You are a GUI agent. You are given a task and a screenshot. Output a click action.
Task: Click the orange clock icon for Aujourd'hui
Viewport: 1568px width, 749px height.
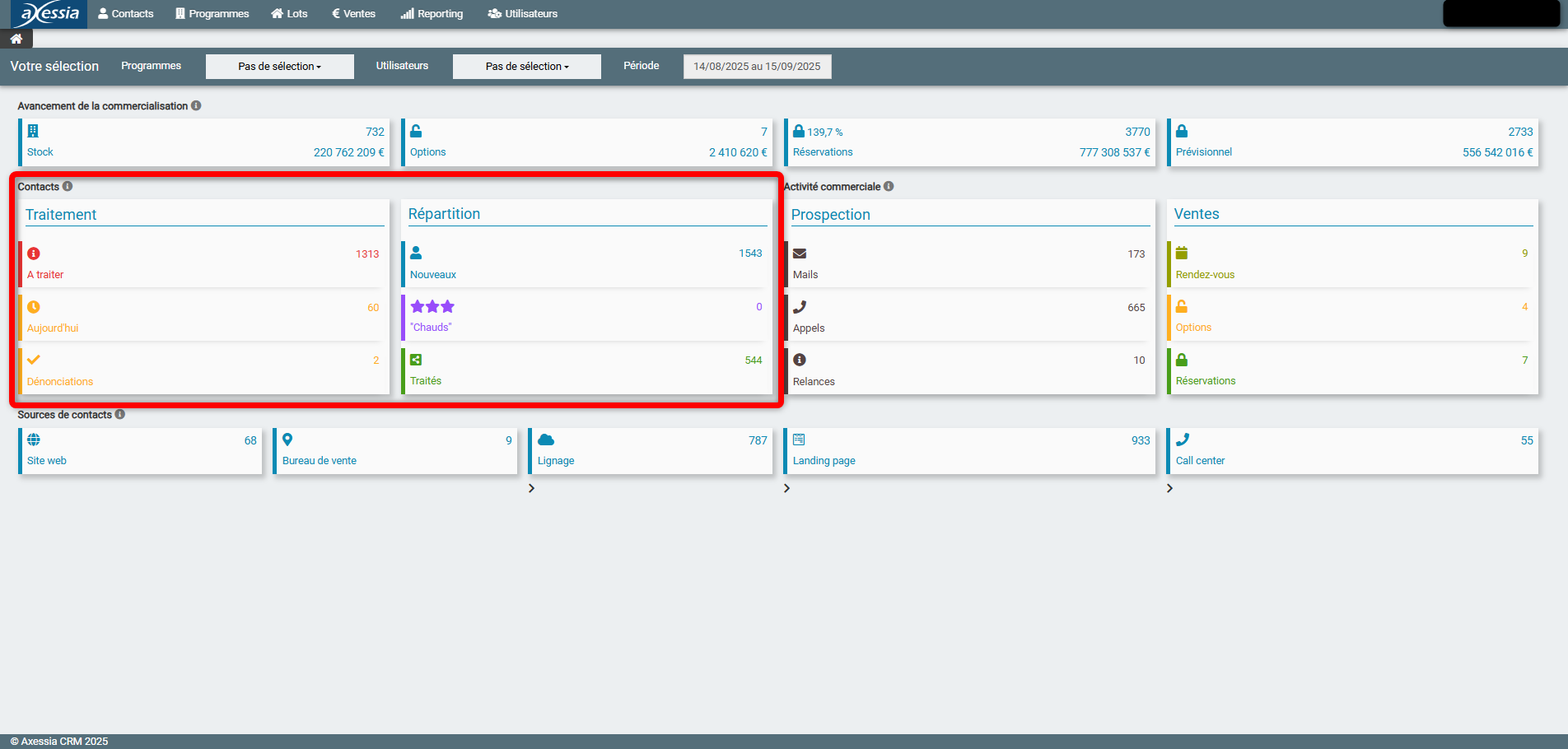34,307
